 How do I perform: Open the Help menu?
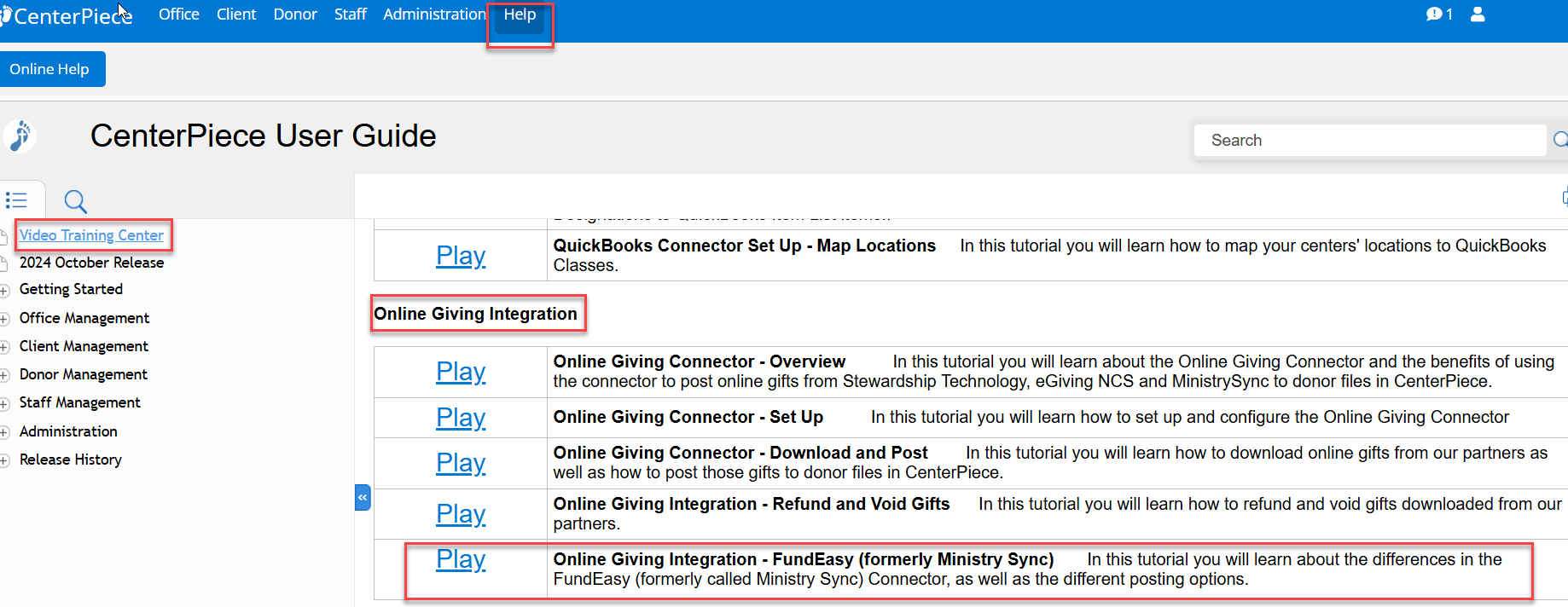coord(520,14)
